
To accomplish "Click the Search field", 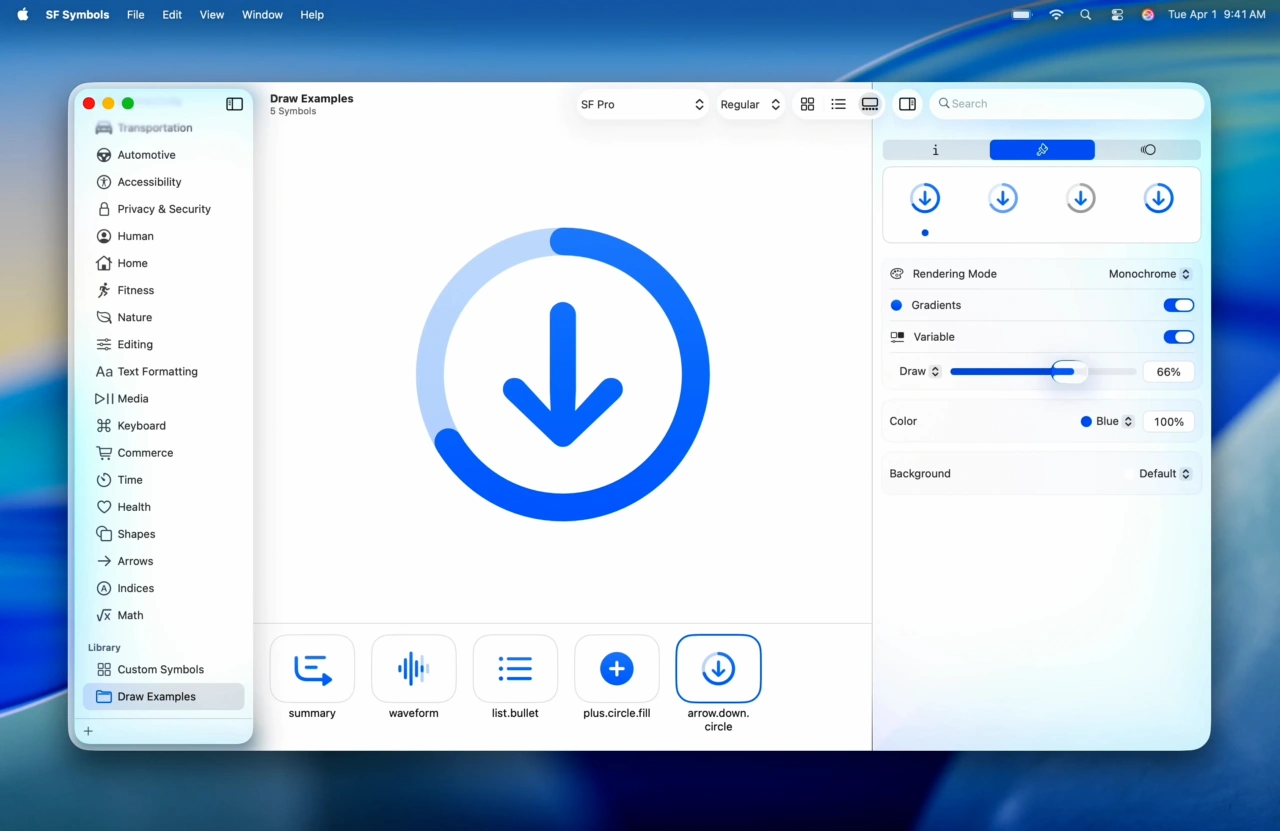I will click(x=1070, y=104).
